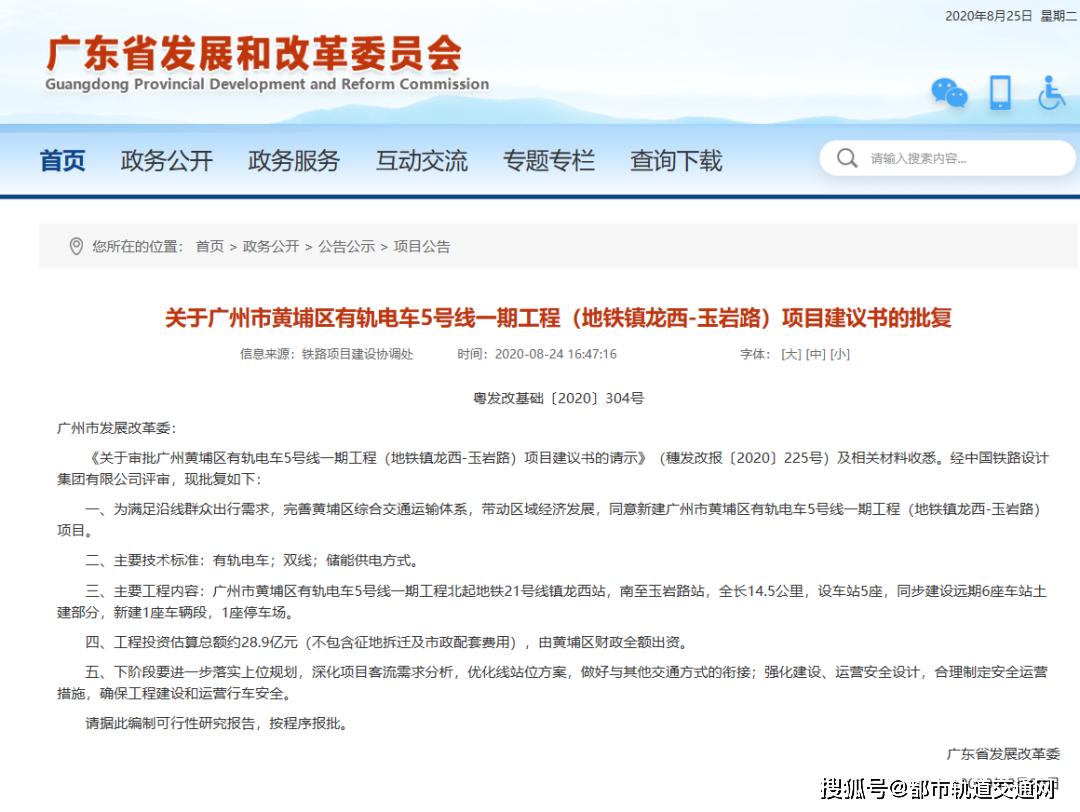This screenshot has width=1080, height=812.
Task: Click the search magnifier icon
Action: 847,159
